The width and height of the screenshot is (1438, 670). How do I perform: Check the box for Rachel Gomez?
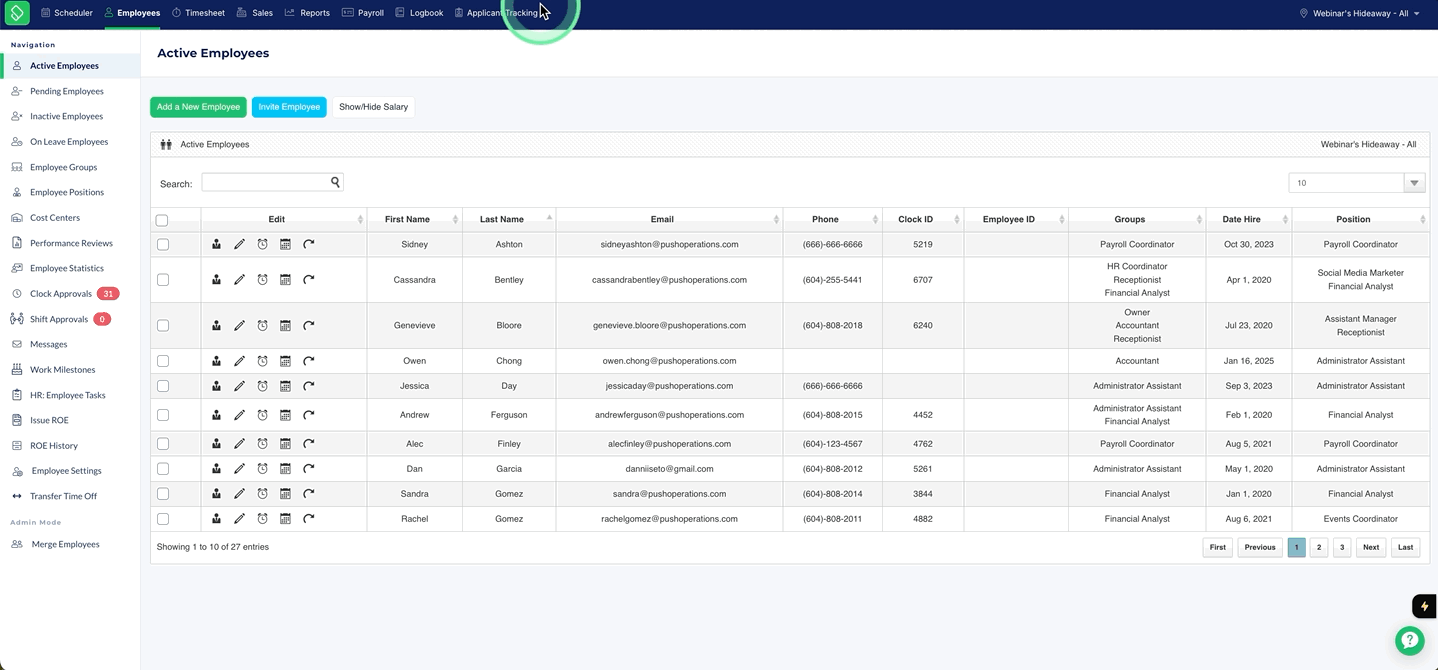click(163, 519)
